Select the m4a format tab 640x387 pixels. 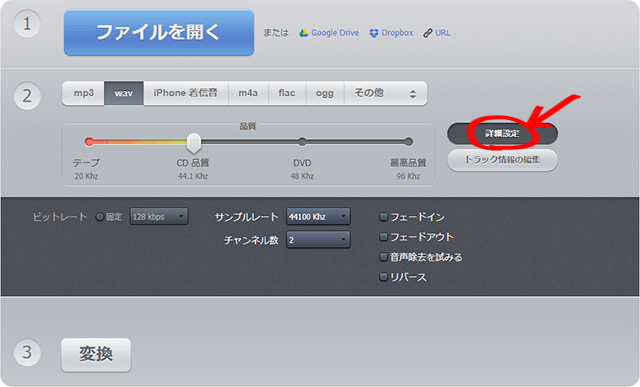tap(248, 93)
